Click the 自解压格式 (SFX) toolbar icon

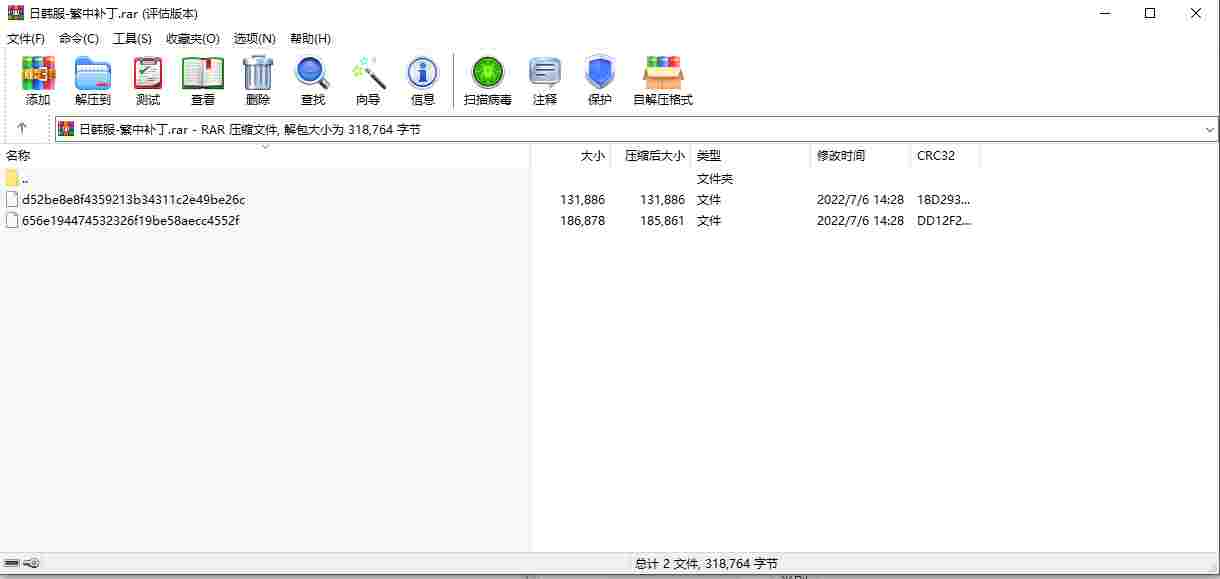tap(663, 73)
